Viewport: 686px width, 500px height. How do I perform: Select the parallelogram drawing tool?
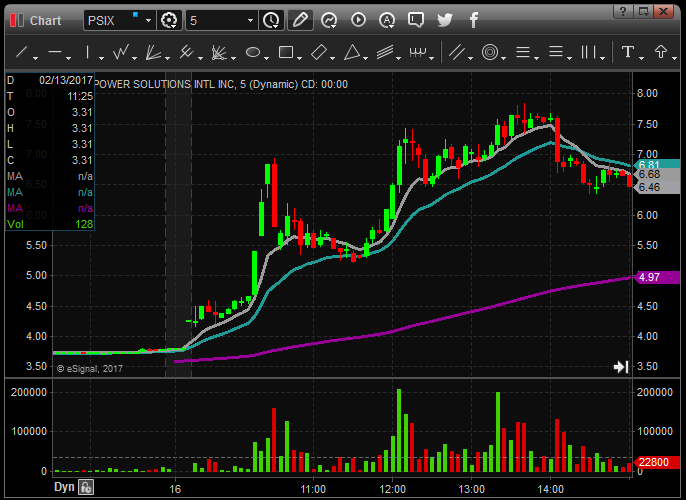point(319,52)
